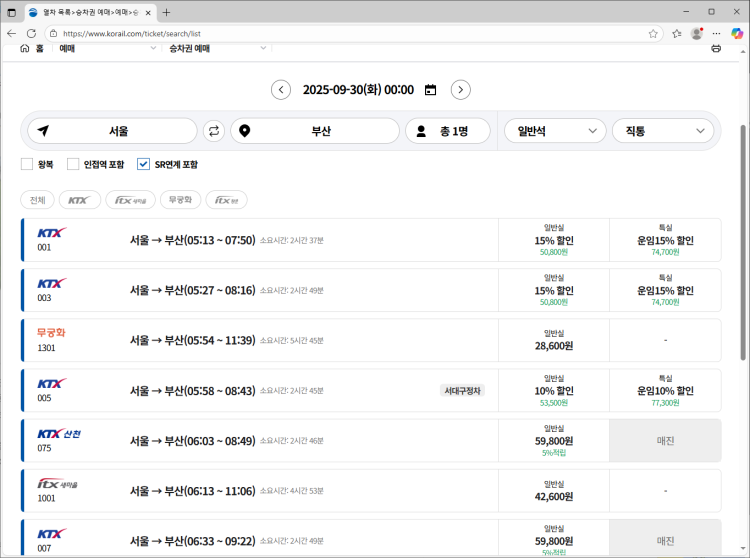This screenshot has height=558, width=750.
Task: Close the Korail browser tab
Action: click(148, 13)
